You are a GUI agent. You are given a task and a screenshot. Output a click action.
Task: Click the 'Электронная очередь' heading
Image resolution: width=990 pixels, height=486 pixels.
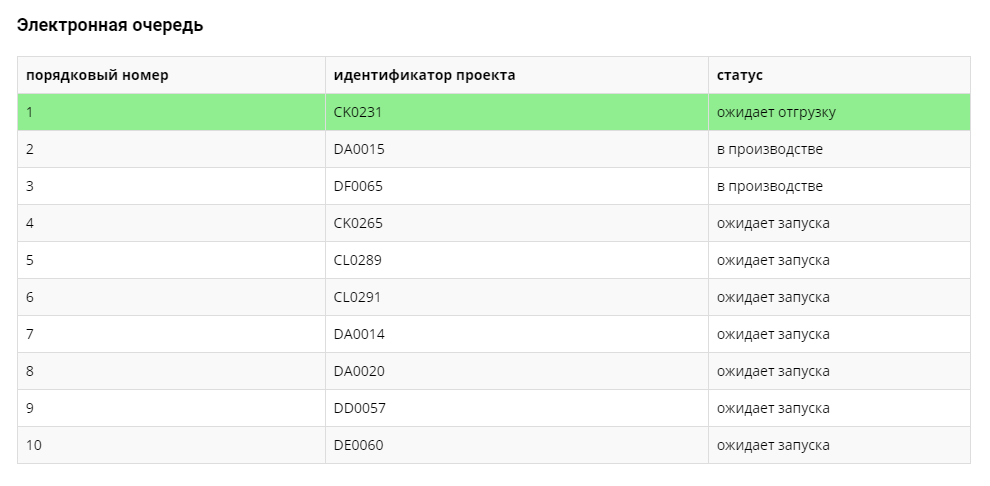(110, 26)
